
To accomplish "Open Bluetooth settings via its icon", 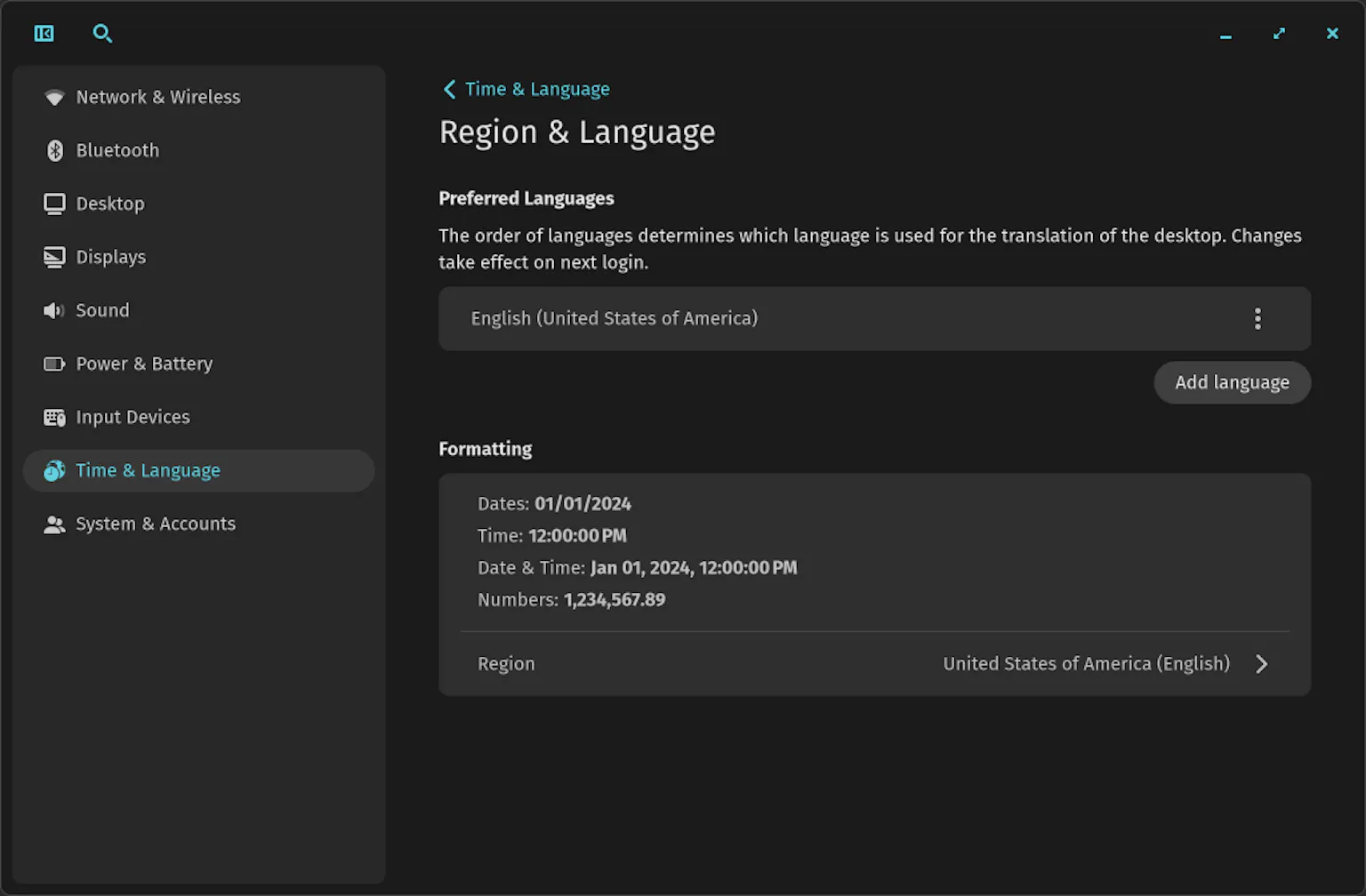I will pos(54,150).
